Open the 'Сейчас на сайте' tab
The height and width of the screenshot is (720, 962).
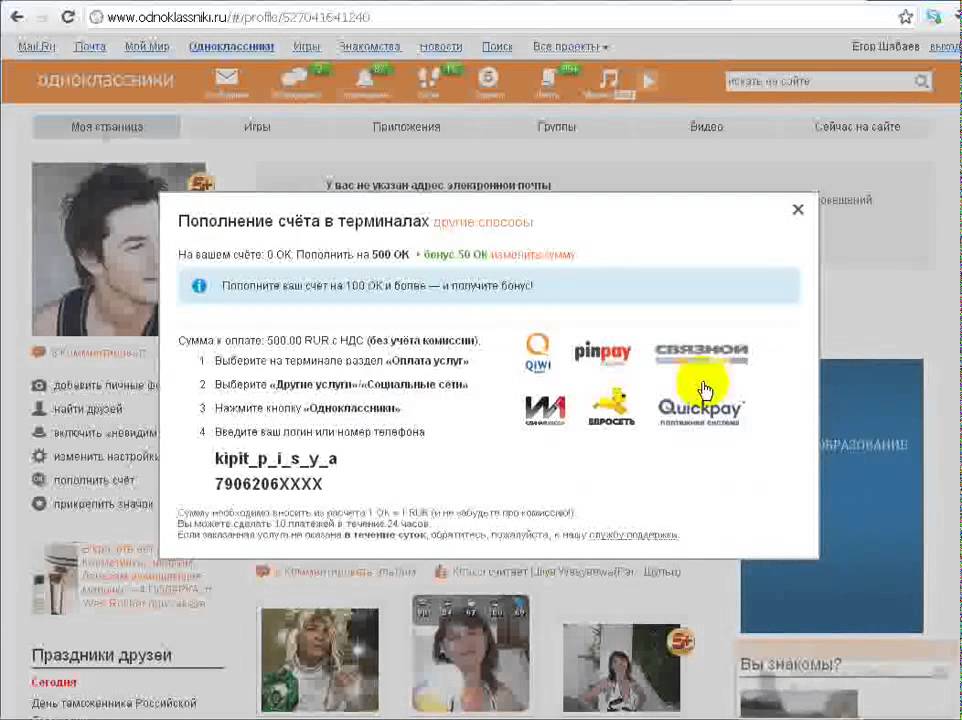click(857, 127)
